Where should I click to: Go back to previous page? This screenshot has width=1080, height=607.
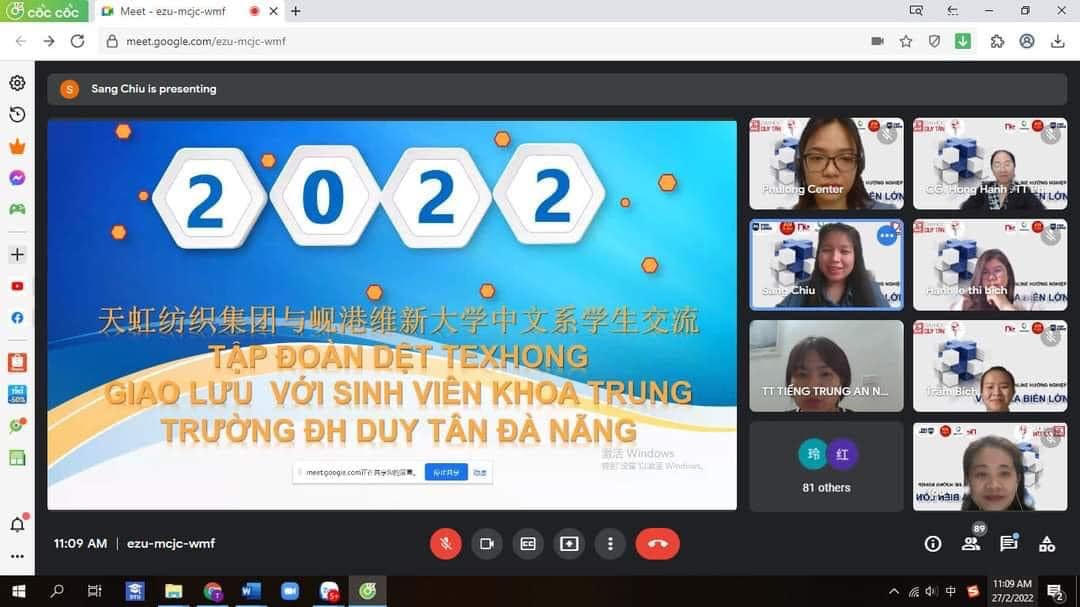[x=21, y=41]
